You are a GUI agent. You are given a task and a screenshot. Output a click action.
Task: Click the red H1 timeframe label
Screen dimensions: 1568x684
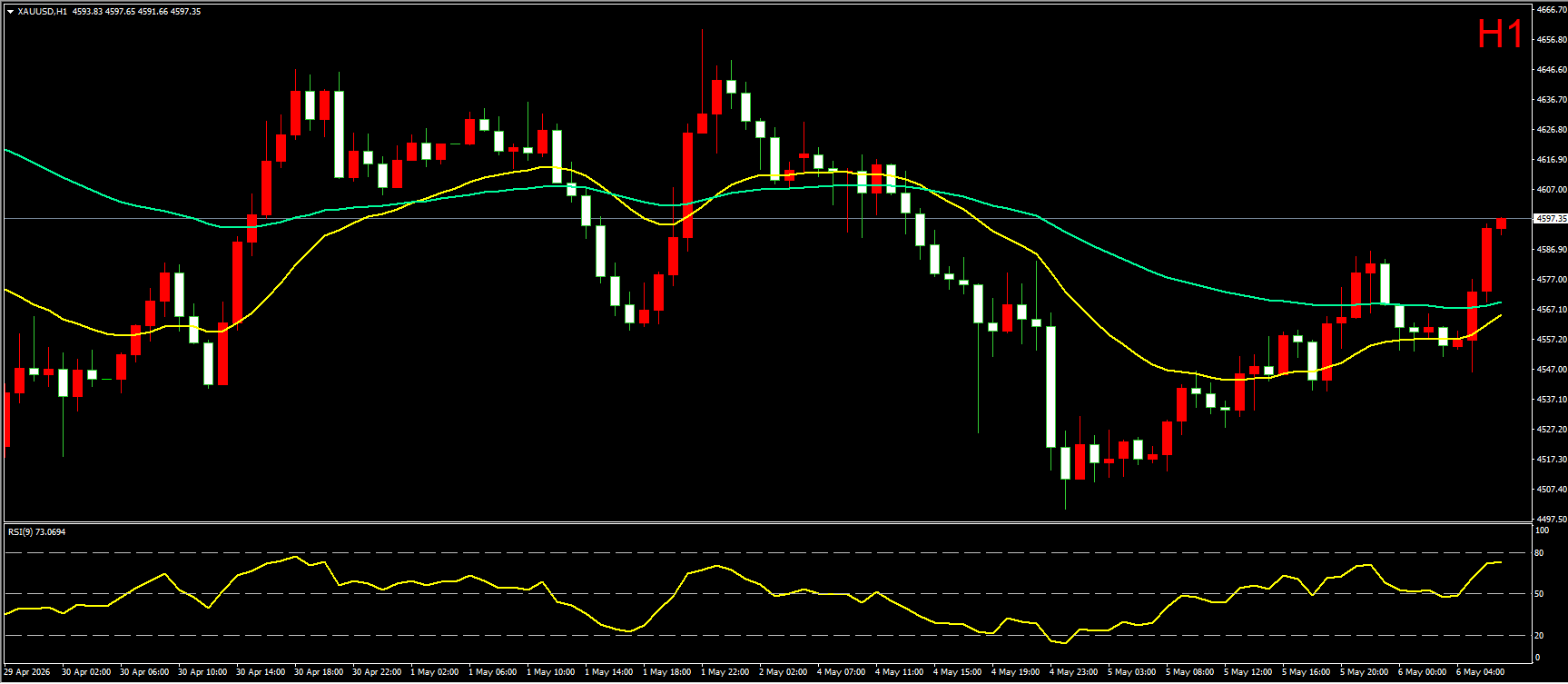pyautogui.click(x=1500, y=35)
